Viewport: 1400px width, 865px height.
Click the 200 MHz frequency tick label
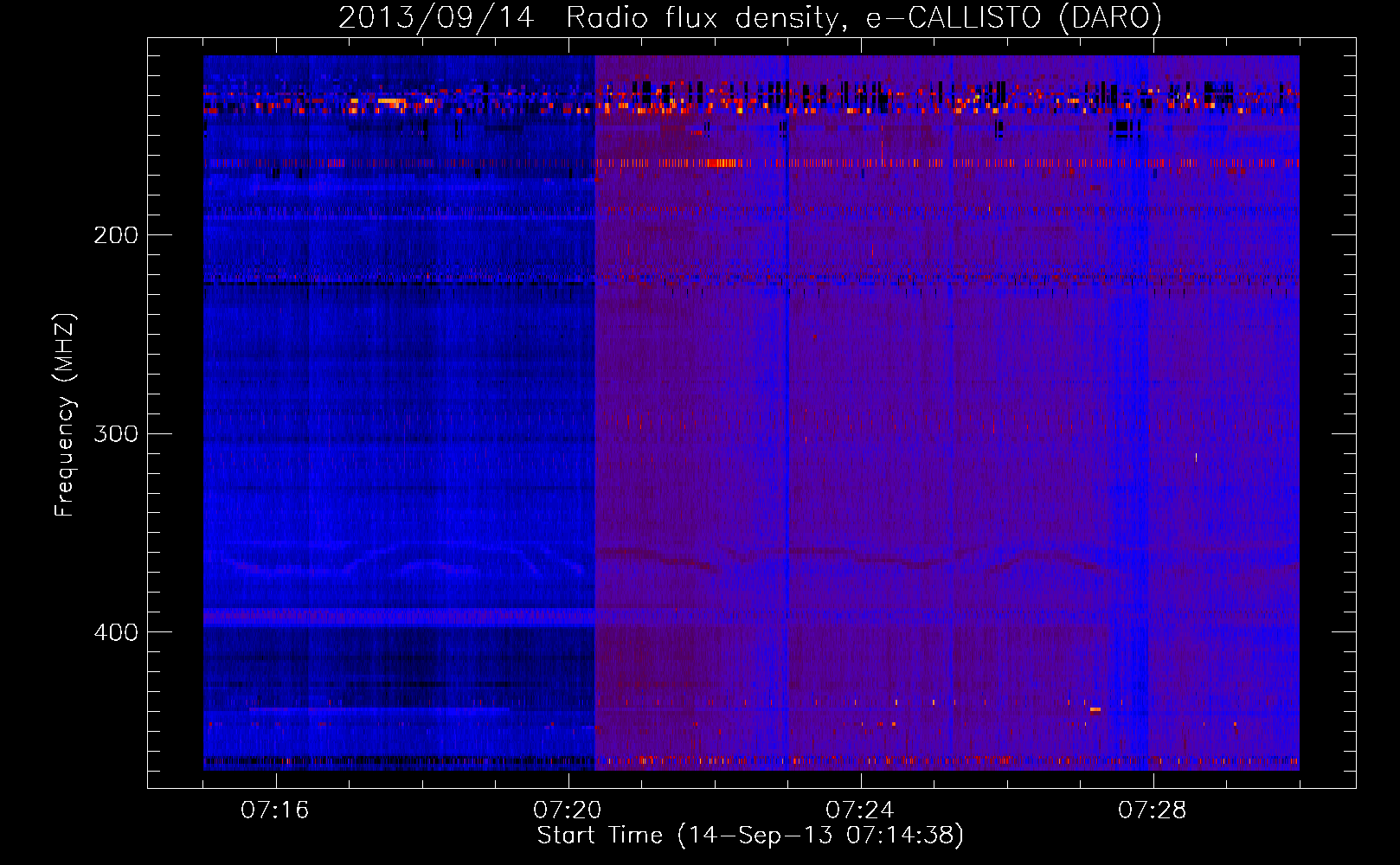(116, 235)
